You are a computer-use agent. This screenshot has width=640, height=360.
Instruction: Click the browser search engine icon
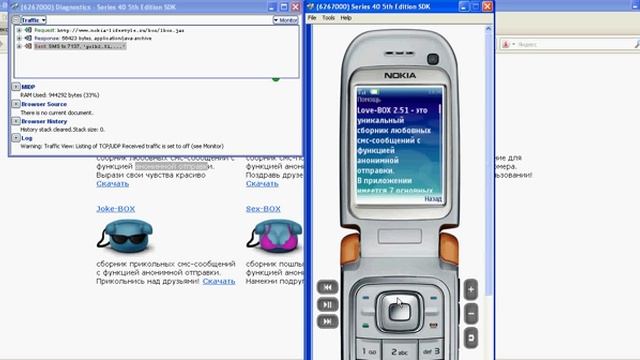(506, 44)
